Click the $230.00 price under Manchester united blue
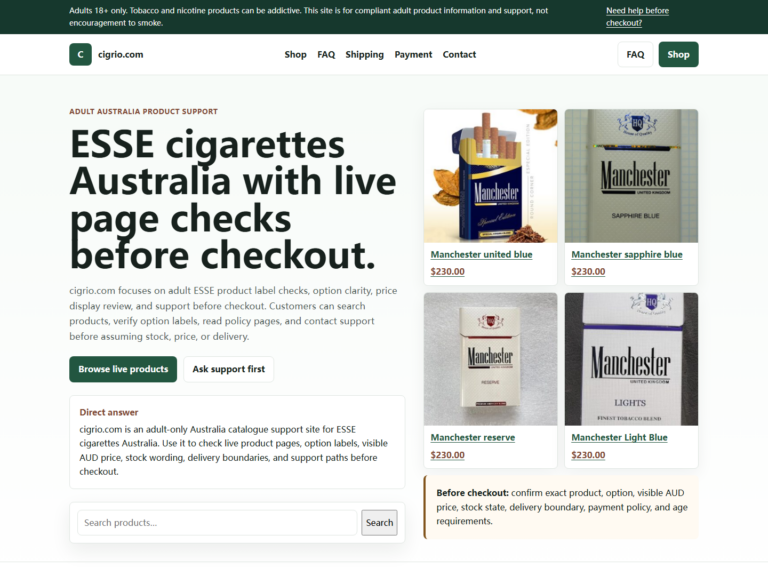Image resolution: width=768 pixels, height=576 pixels. point(448,271)
